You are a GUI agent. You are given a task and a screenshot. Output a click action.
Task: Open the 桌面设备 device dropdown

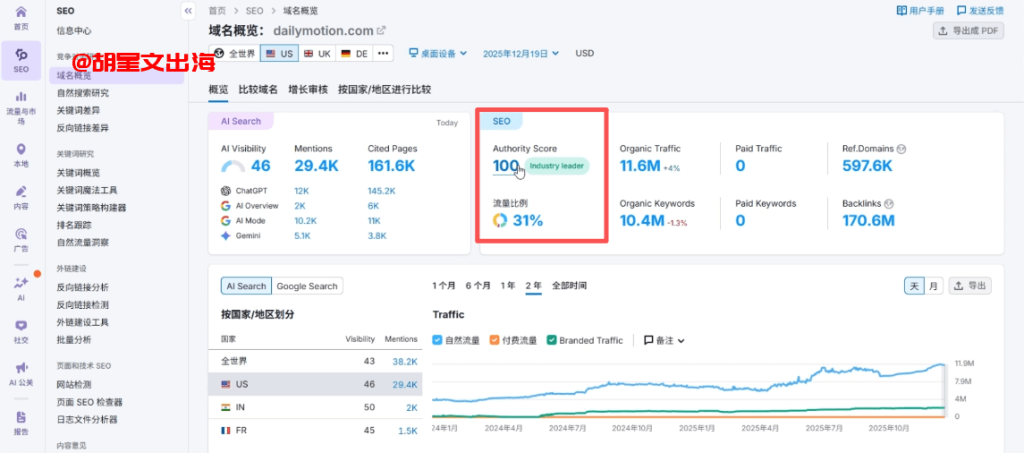(x=438, y=54)
